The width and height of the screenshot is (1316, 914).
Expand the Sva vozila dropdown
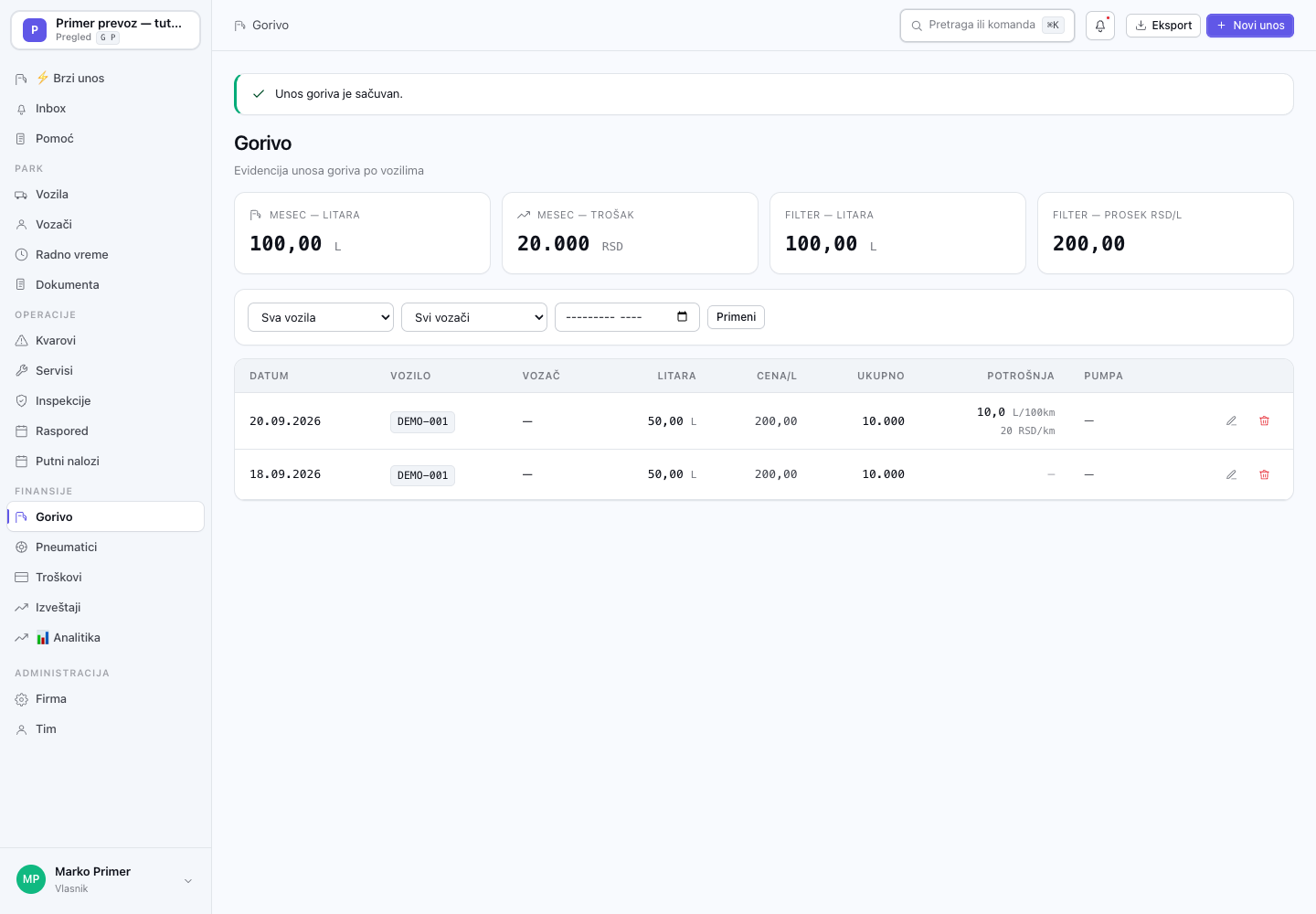point(321,317)
